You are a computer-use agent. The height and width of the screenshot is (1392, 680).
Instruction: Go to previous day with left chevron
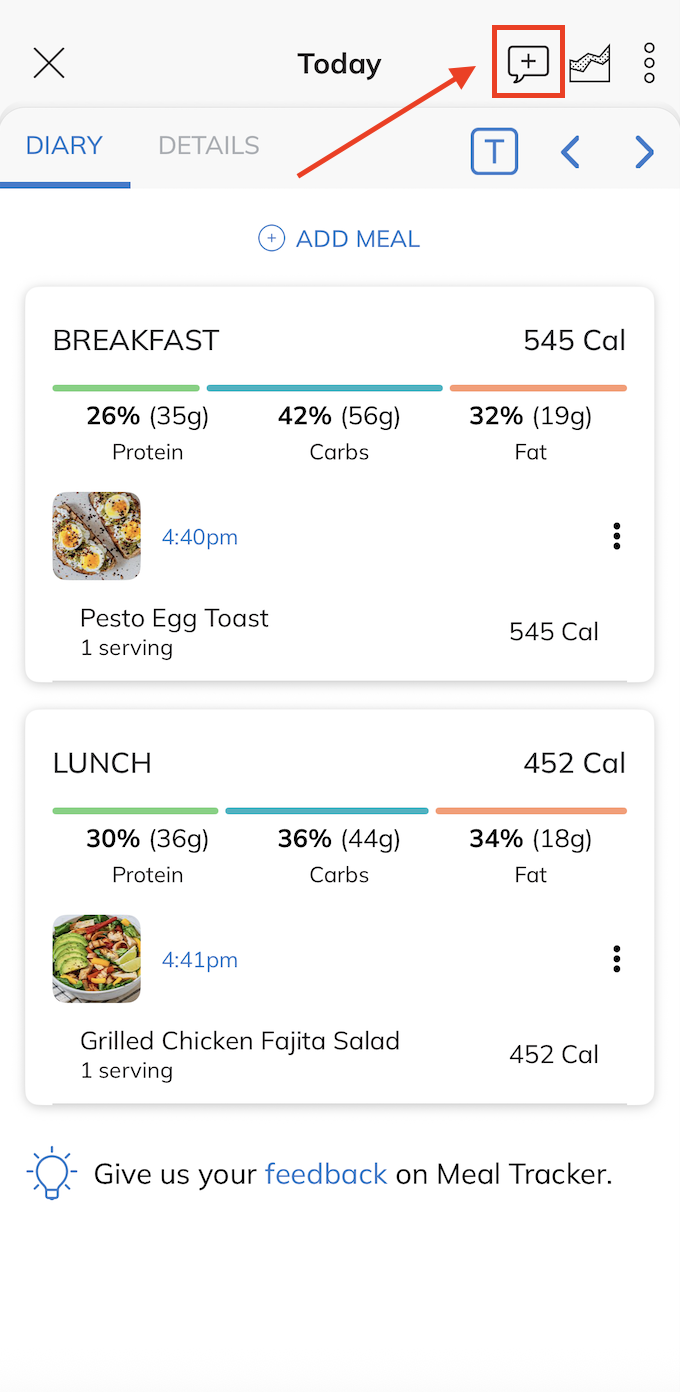point(570,152)
